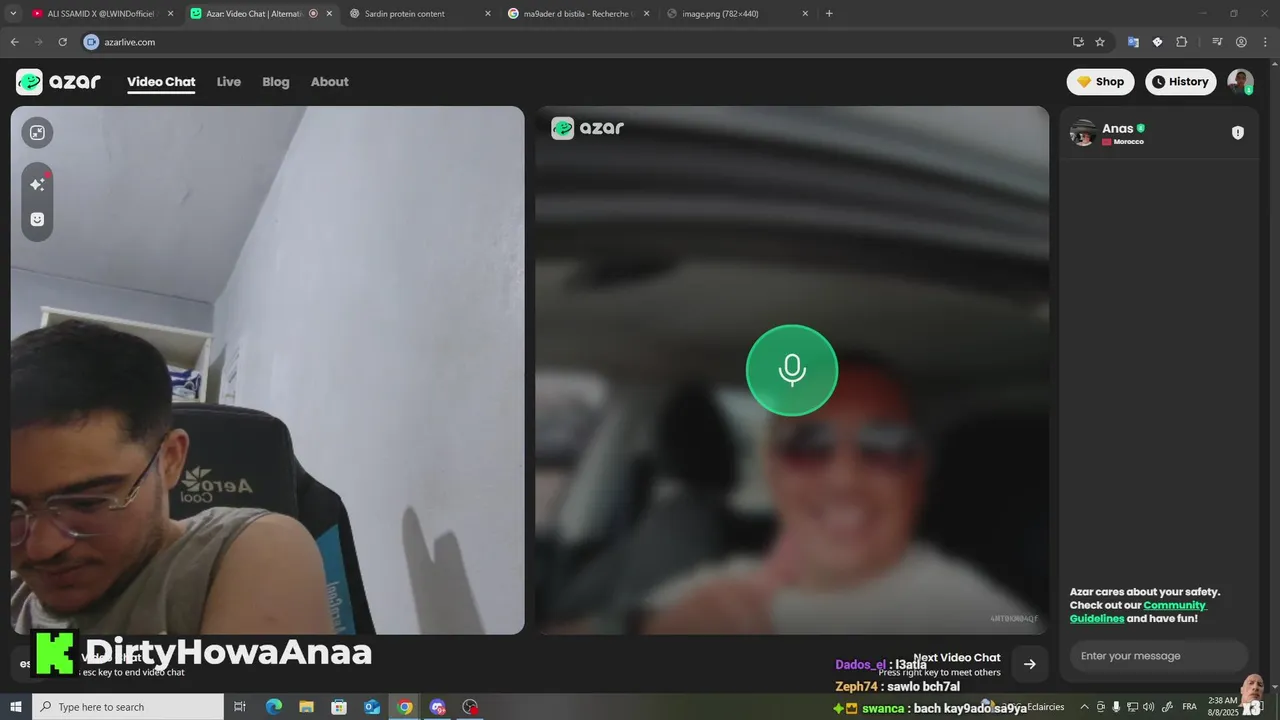View site information icon
The width and height of the screenshot is (1280, 720).
tap(91, 42)
